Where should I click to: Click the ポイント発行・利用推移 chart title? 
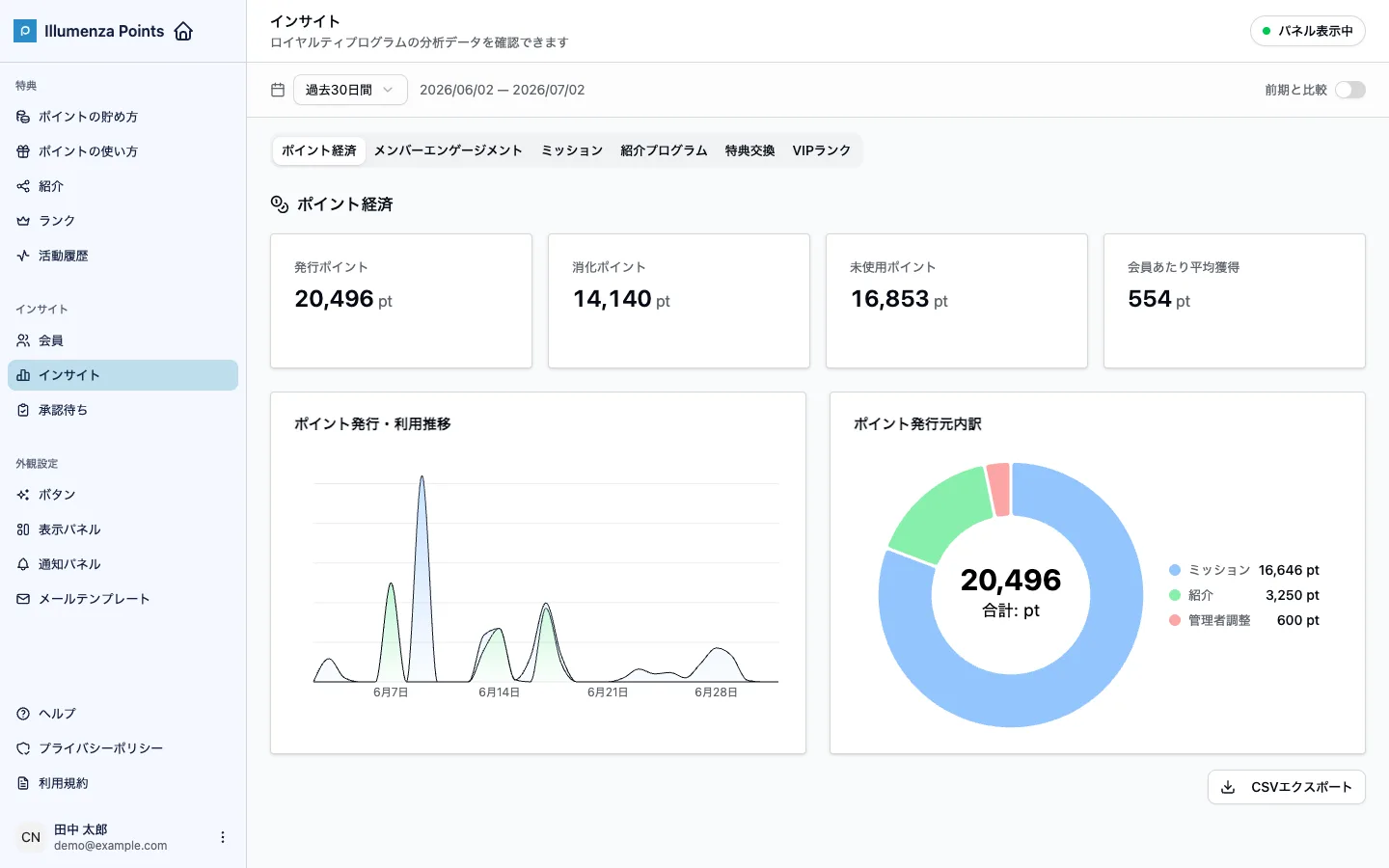point(372,423)
